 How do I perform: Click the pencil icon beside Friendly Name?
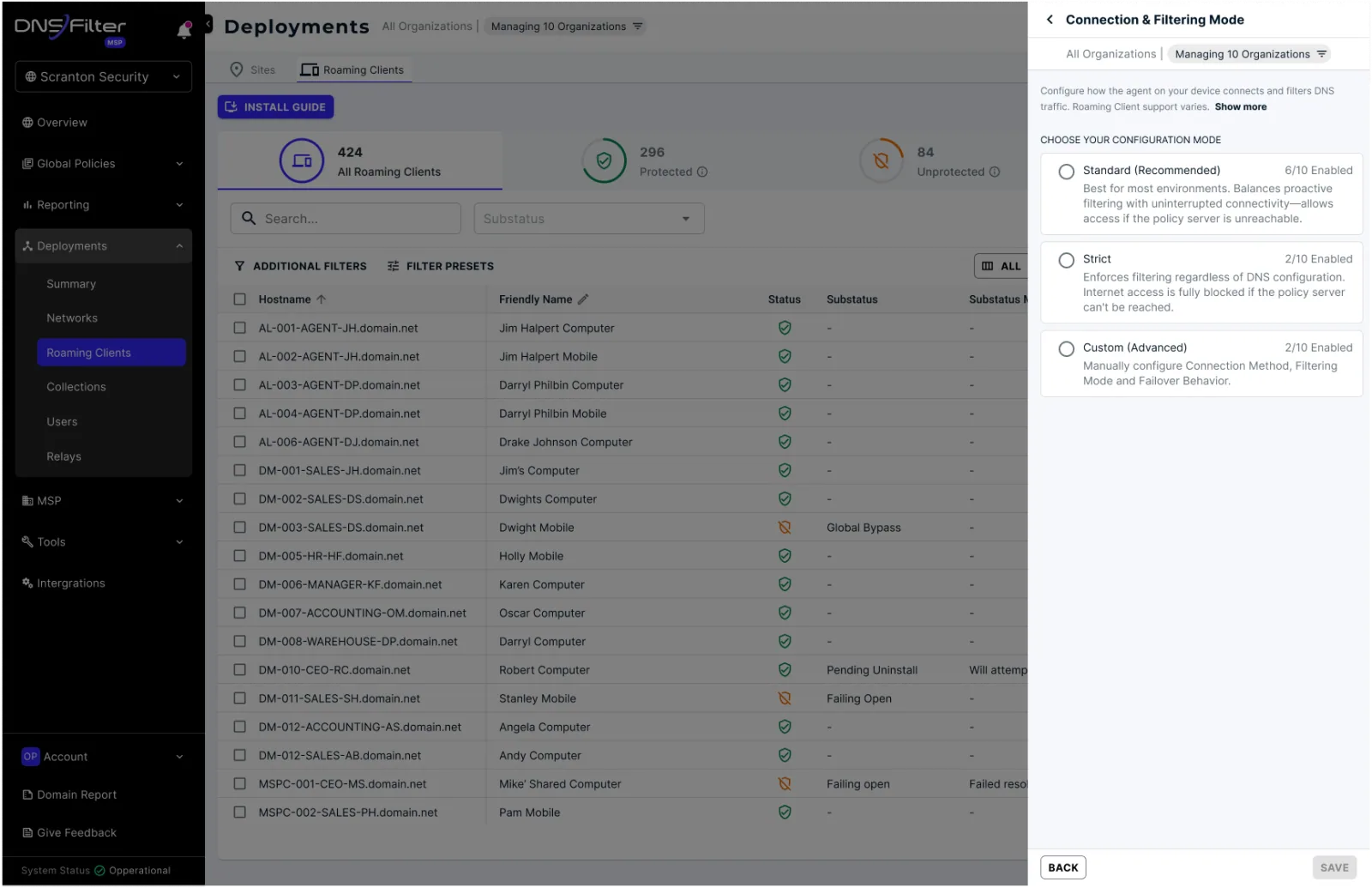coord(583,299)
